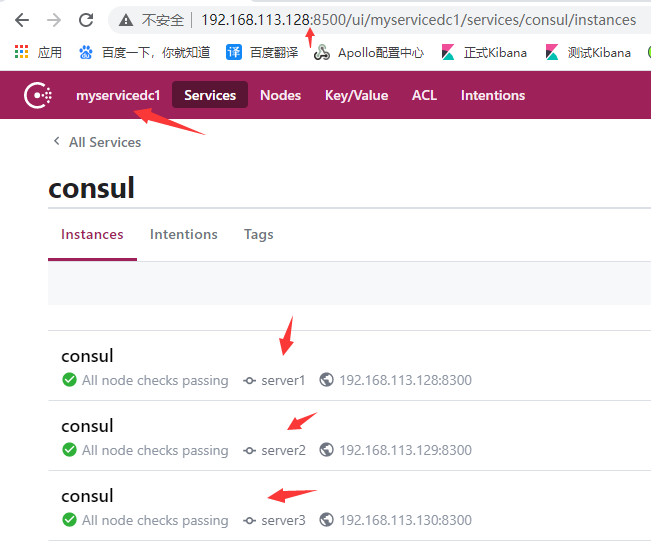
Task: Open the myservicedc1 datacenter selector
Action: pyautogui.click(x=118, y=95)
